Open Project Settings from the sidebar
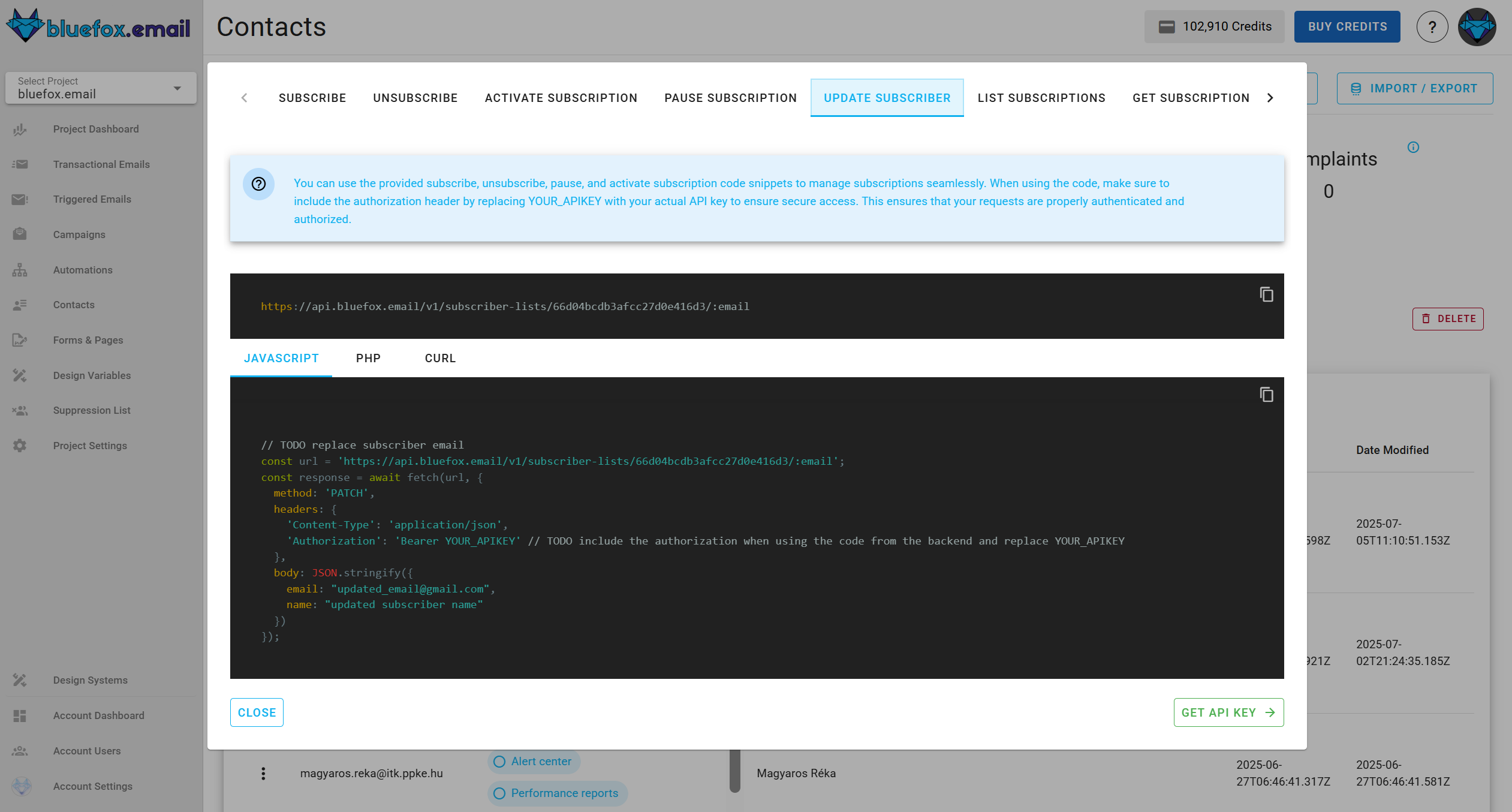Viewport: 1512px width, 812px height. point(89,446)
